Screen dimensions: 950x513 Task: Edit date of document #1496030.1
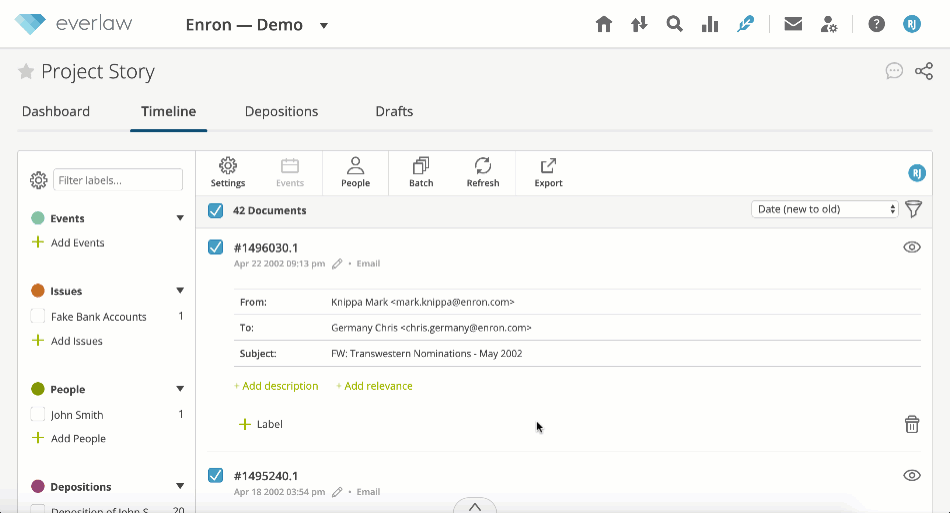click(x=337, y=263)
